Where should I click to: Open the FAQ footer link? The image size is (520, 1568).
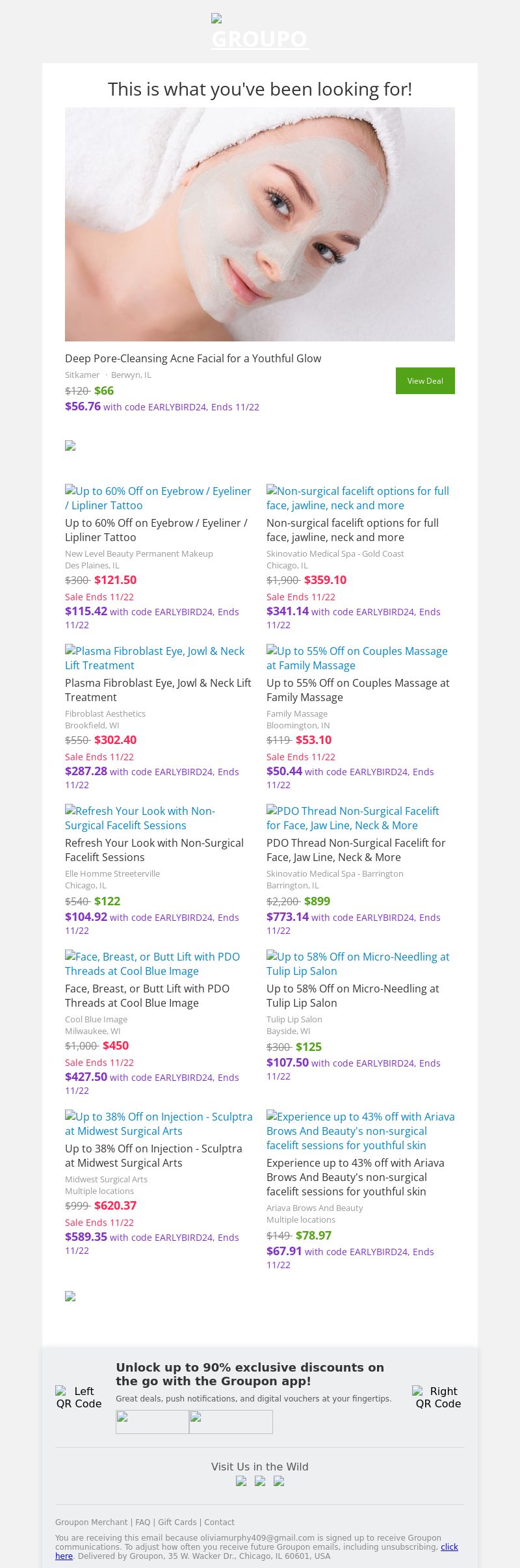(142, 1522)
